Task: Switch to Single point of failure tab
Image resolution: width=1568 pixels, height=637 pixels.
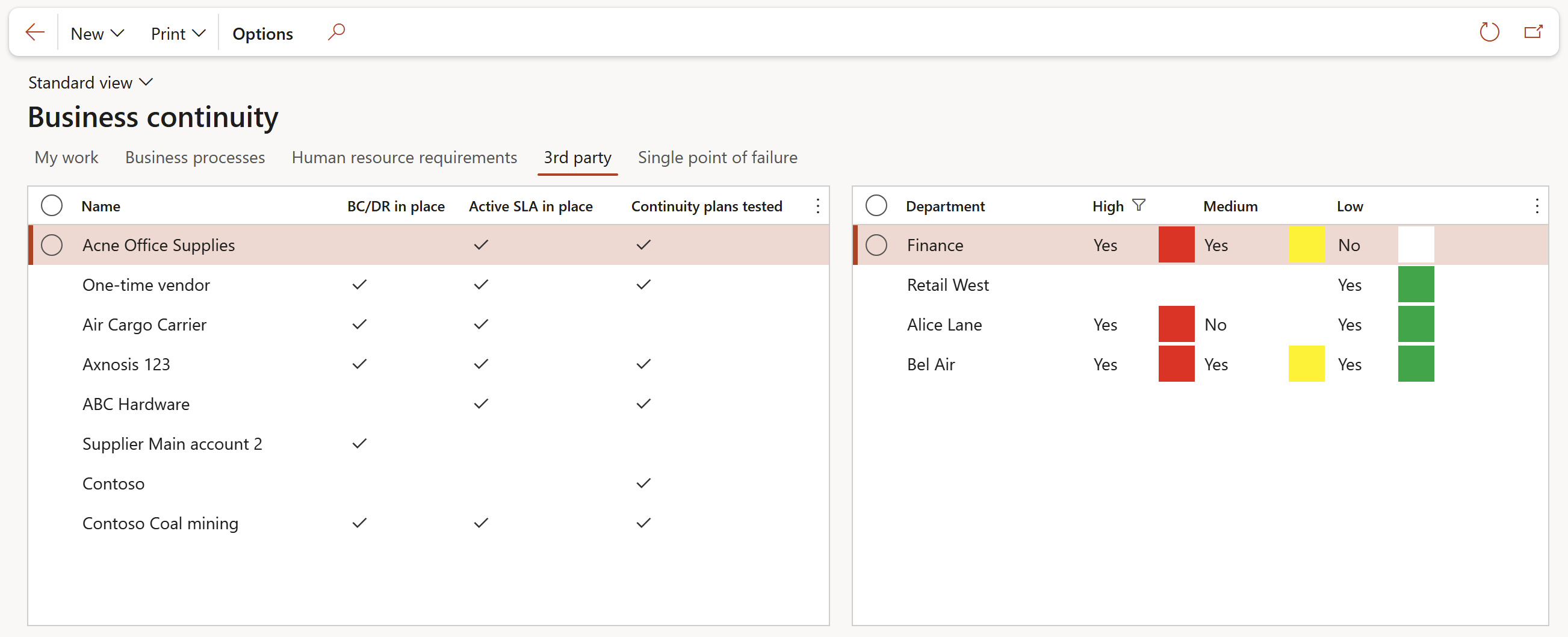Action: click(717, 157)
